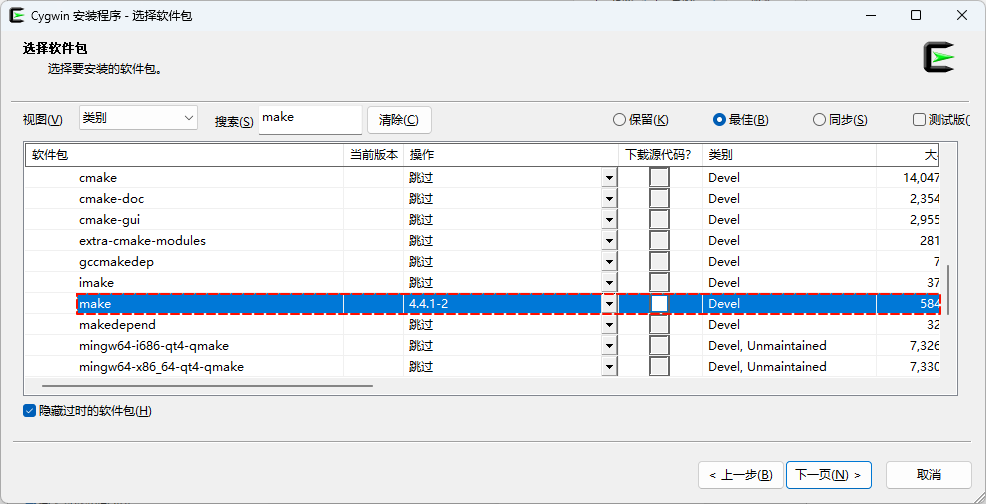Open the action dropdown for cmake-gui

[609, 220]
